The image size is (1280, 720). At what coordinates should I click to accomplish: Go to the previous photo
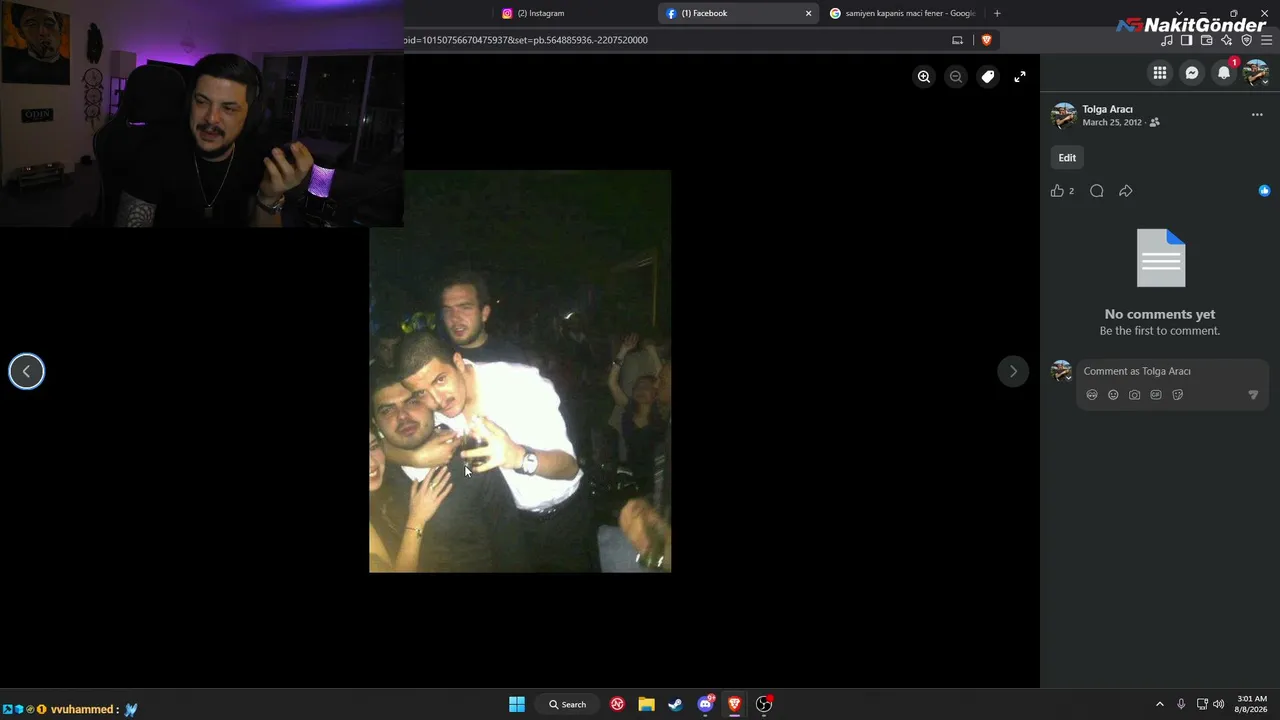[27, 371]
